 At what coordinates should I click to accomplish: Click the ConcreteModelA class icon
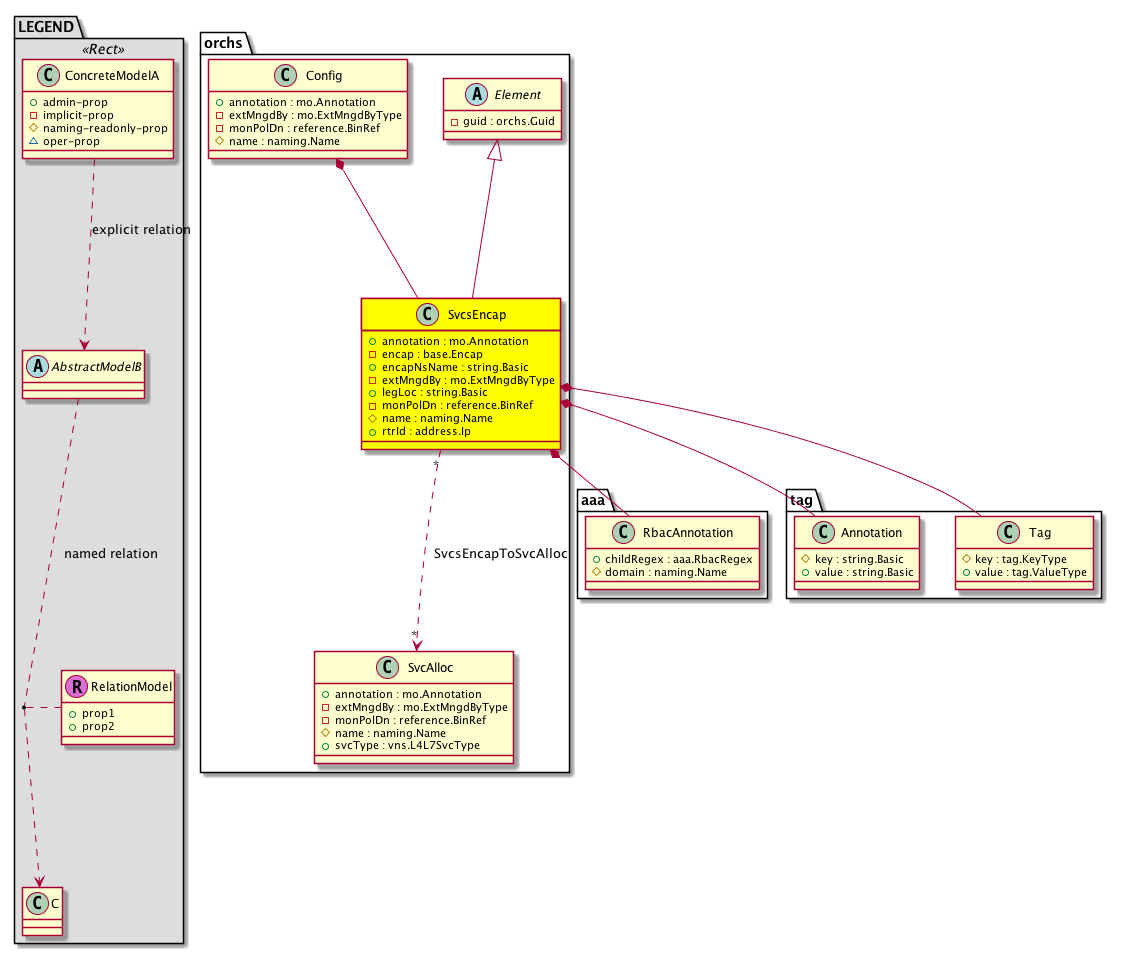(51, 76)
